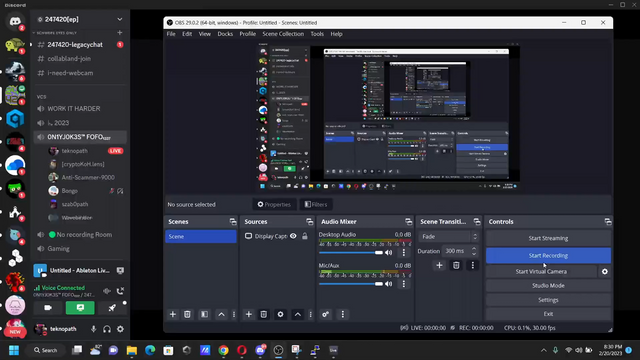Open scene filters icon in Scenes toolbar
The height and width of the screenshot is (360, 640).
click(x=204, y=314)
